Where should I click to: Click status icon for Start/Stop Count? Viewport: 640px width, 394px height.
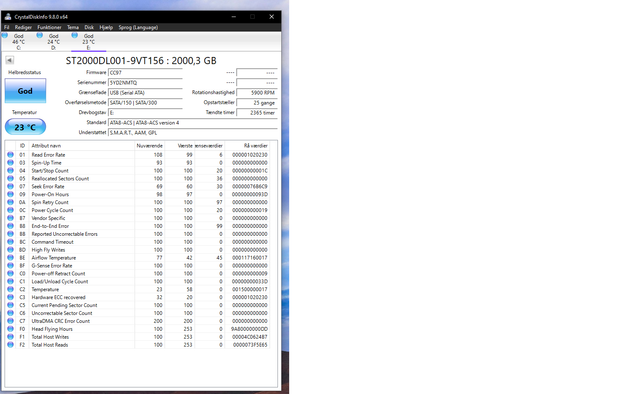pos(10,171)
